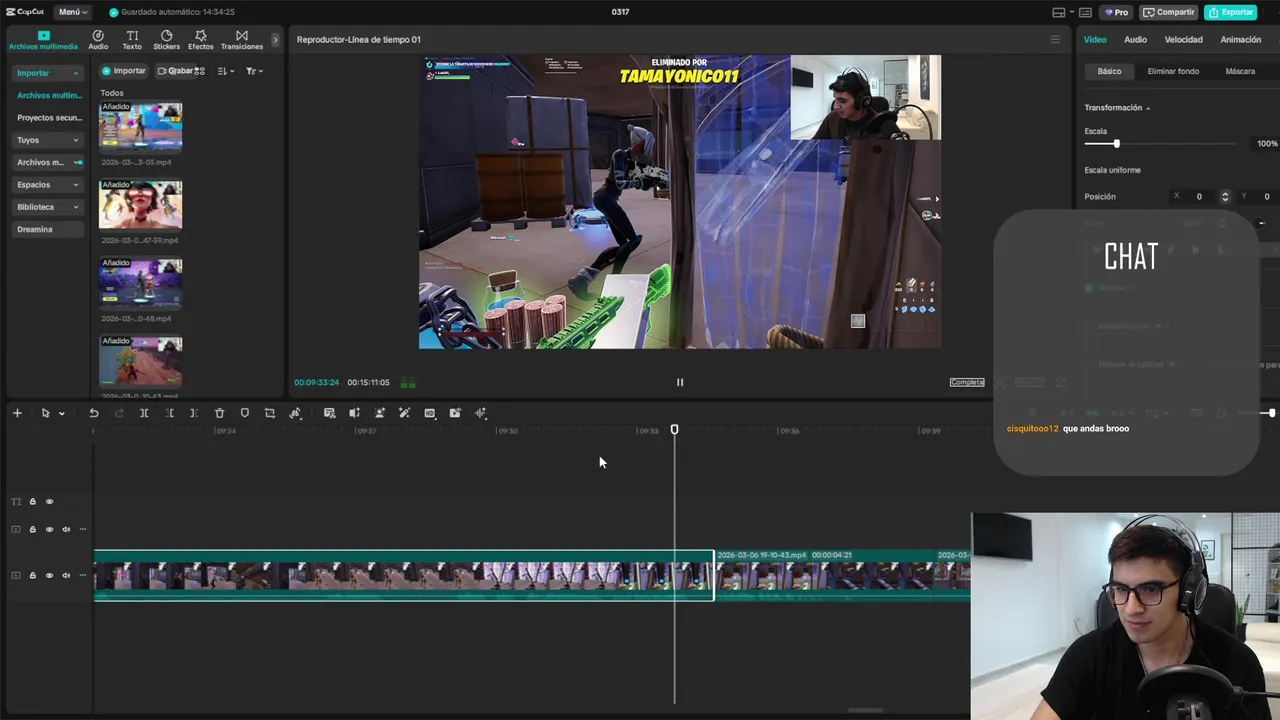Delete left of playhead icon
Screen dimensions: 1280x720
click(169, 413)
